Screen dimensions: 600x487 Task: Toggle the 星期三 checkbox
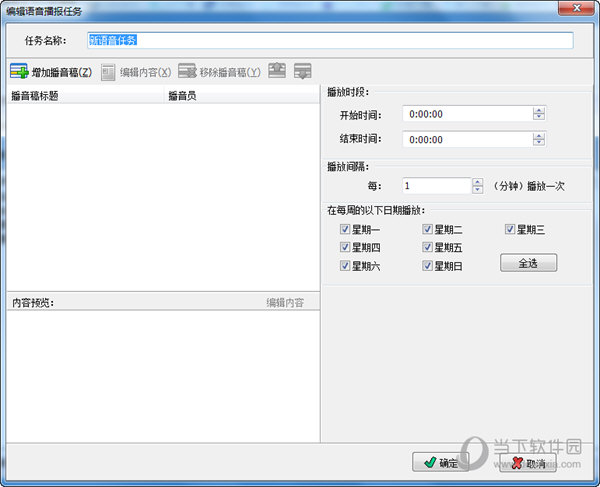coord(510,229)
